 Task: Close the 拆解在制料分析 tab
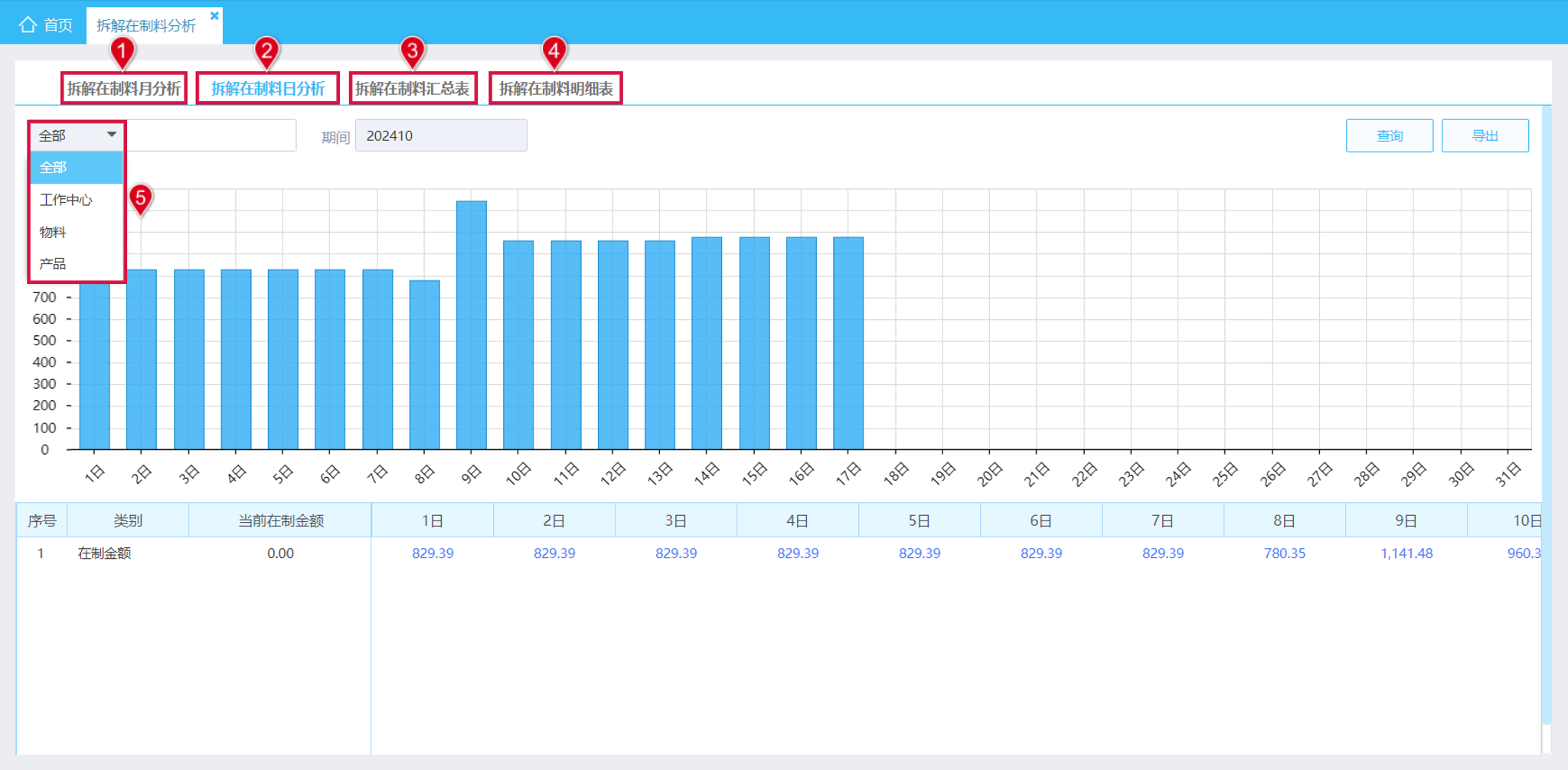(x=214, y=15)
